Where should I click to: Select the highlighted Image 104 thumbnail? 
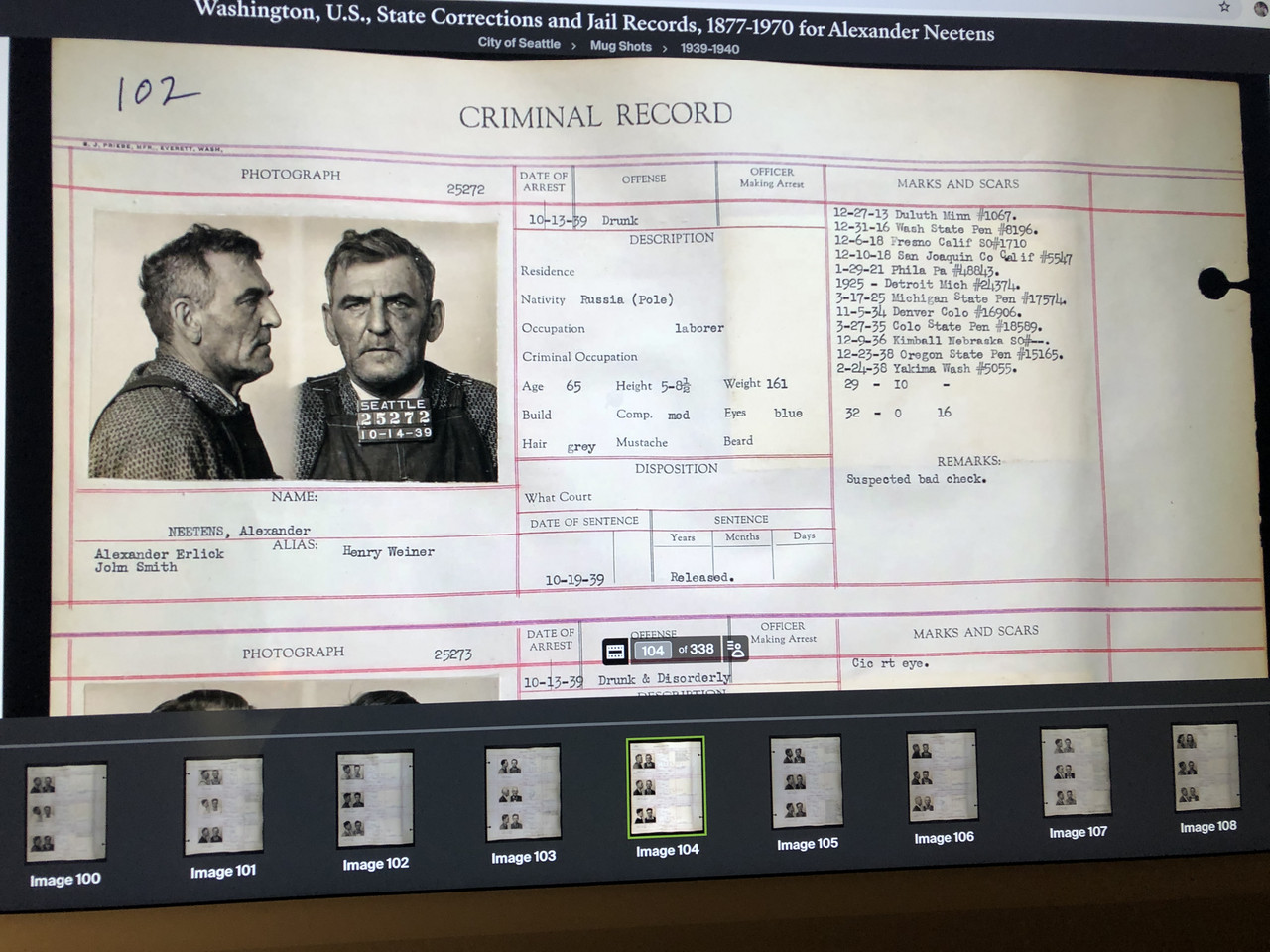point(667,787)
